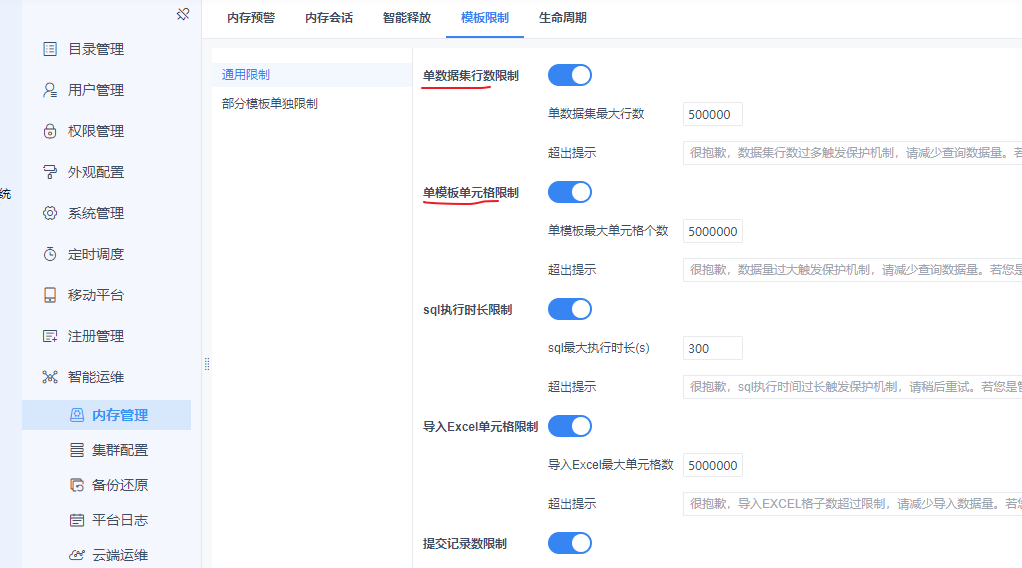1022x568 pixels.
Task: Click the pin icon above the sidebar
Action: 183,14
